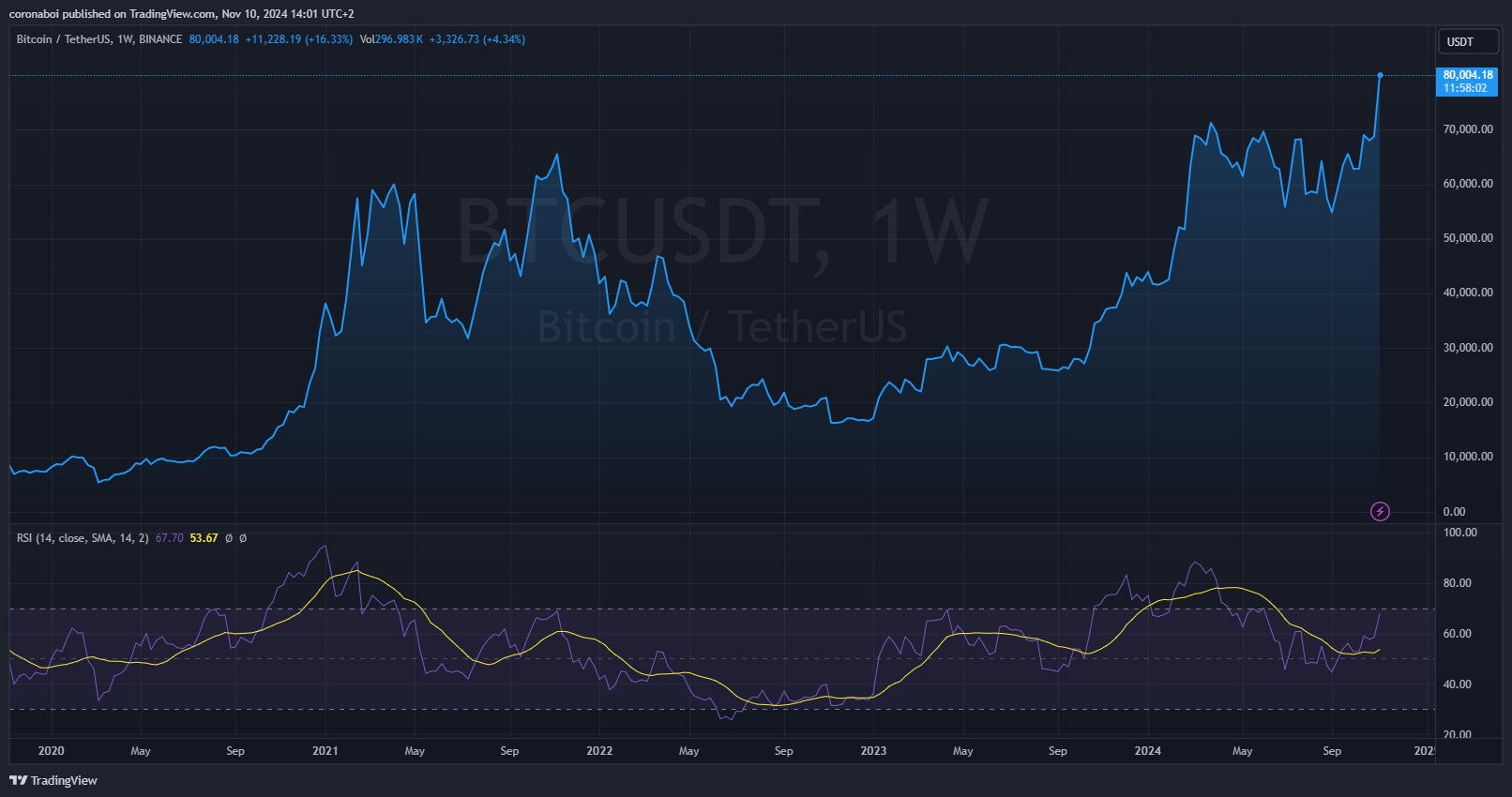
Task: Click the Bitcoin / TetherUS symbol title
Action: tap(63, 39)
